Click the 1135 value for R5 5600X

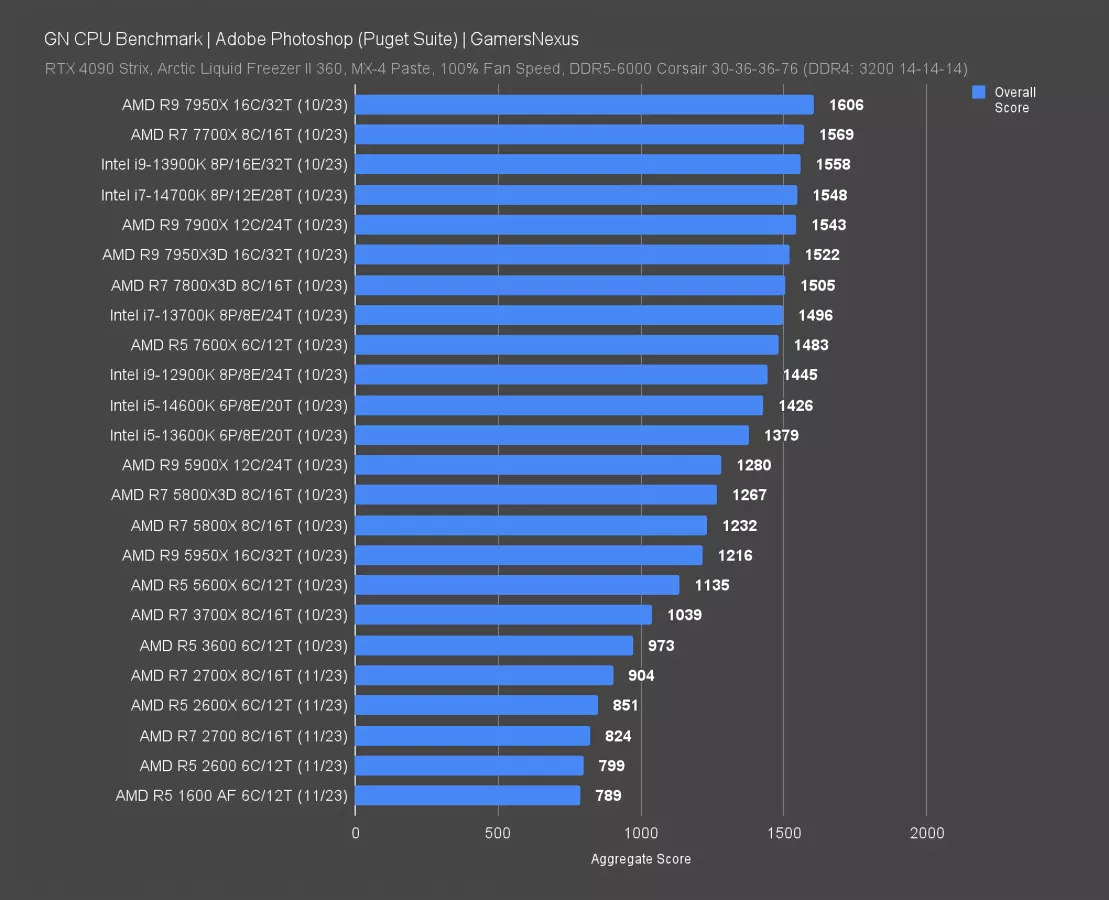[712, 585]
